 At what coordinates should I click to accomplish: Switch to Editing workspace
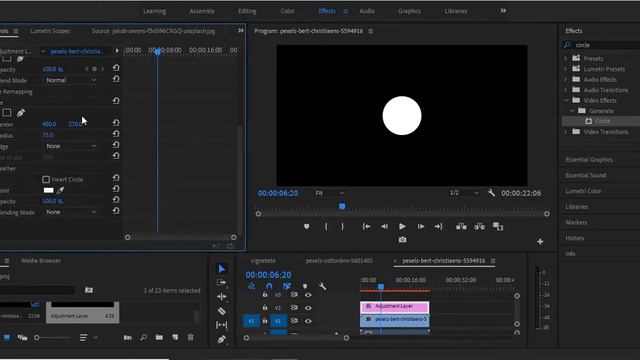[247, 11]
